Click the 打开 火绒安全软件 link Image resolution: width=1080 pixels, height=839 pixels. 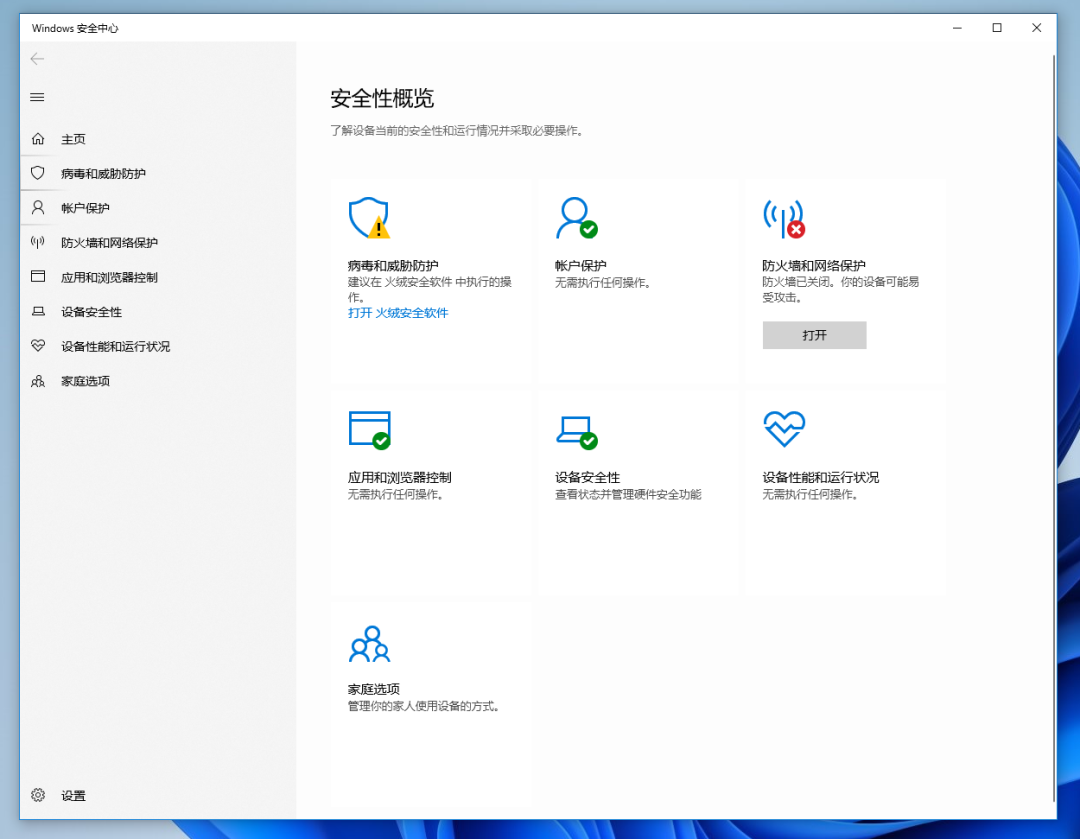click(x=398, y=313)
